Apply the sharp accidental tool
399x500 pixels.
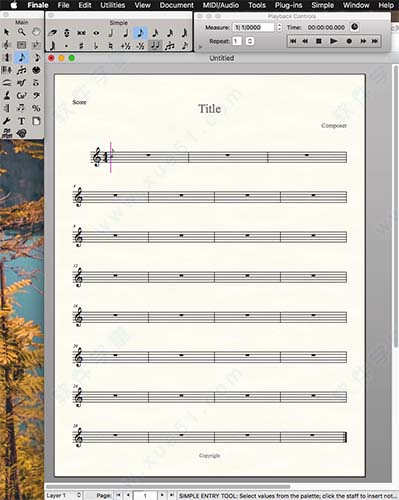(81, 45)
